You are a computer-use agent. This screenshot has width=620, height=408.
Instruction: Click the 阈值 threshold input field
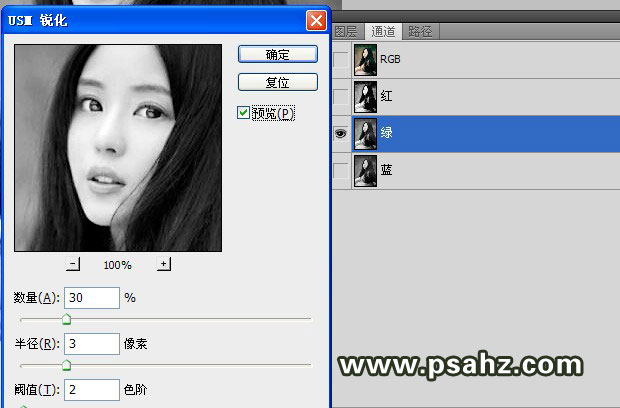(91, 388)
